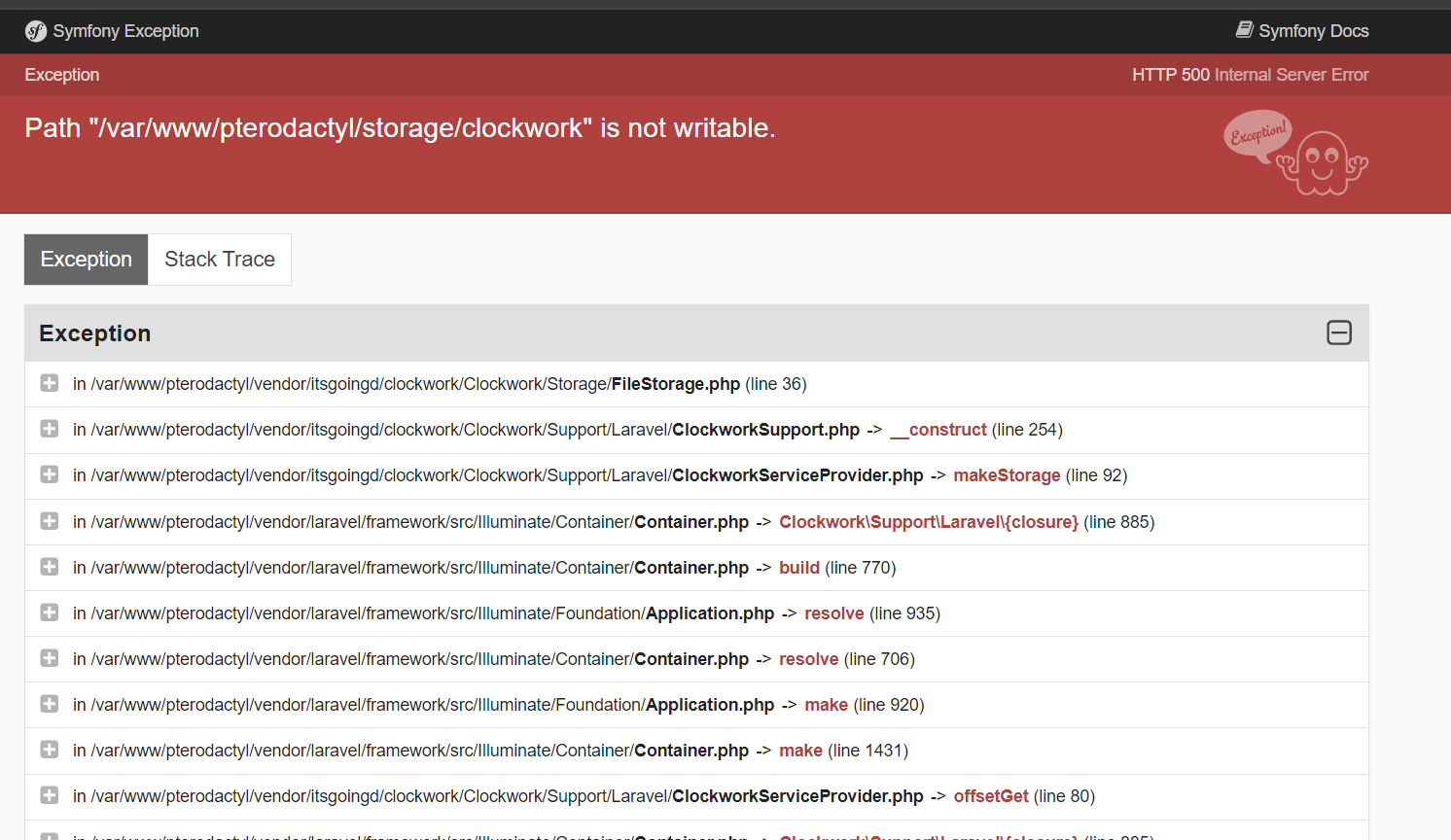The image size is (1451, 840).
Task: Click the "make" method at line 920
Action: click(x=827, y=705)
